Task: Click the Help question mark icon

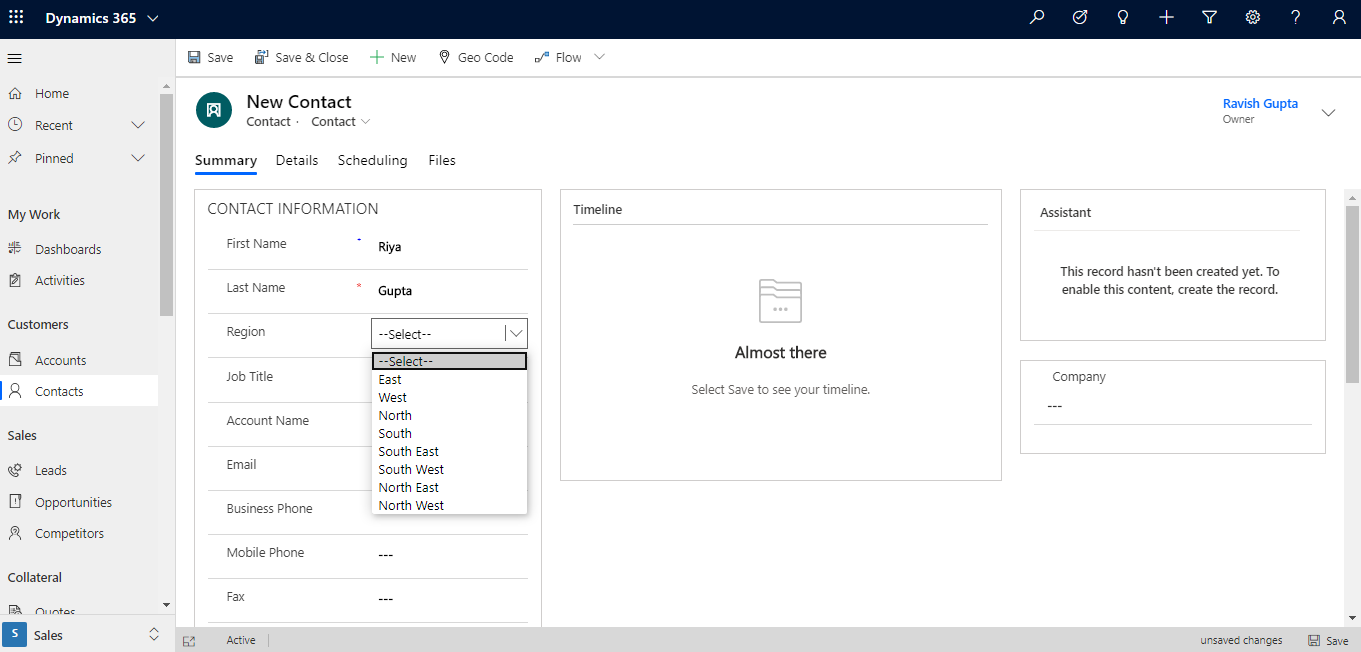Action: (1295, 17)
